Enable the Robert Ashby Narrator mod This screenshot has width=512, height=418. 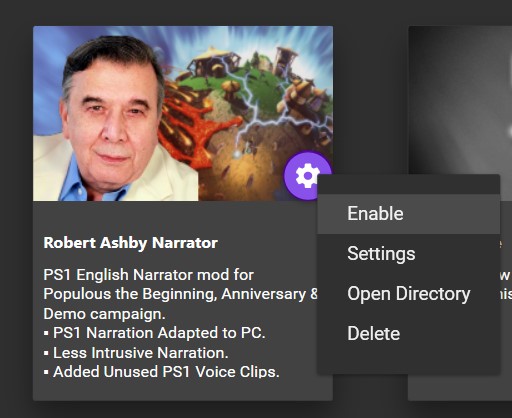coord(409,214)
